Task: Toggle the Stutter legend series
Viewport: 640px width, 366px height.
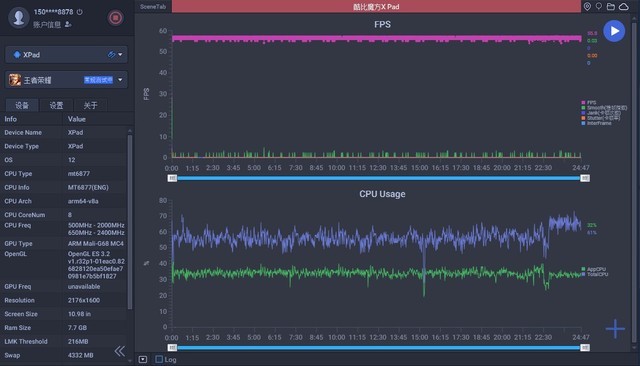Action: 600,118
